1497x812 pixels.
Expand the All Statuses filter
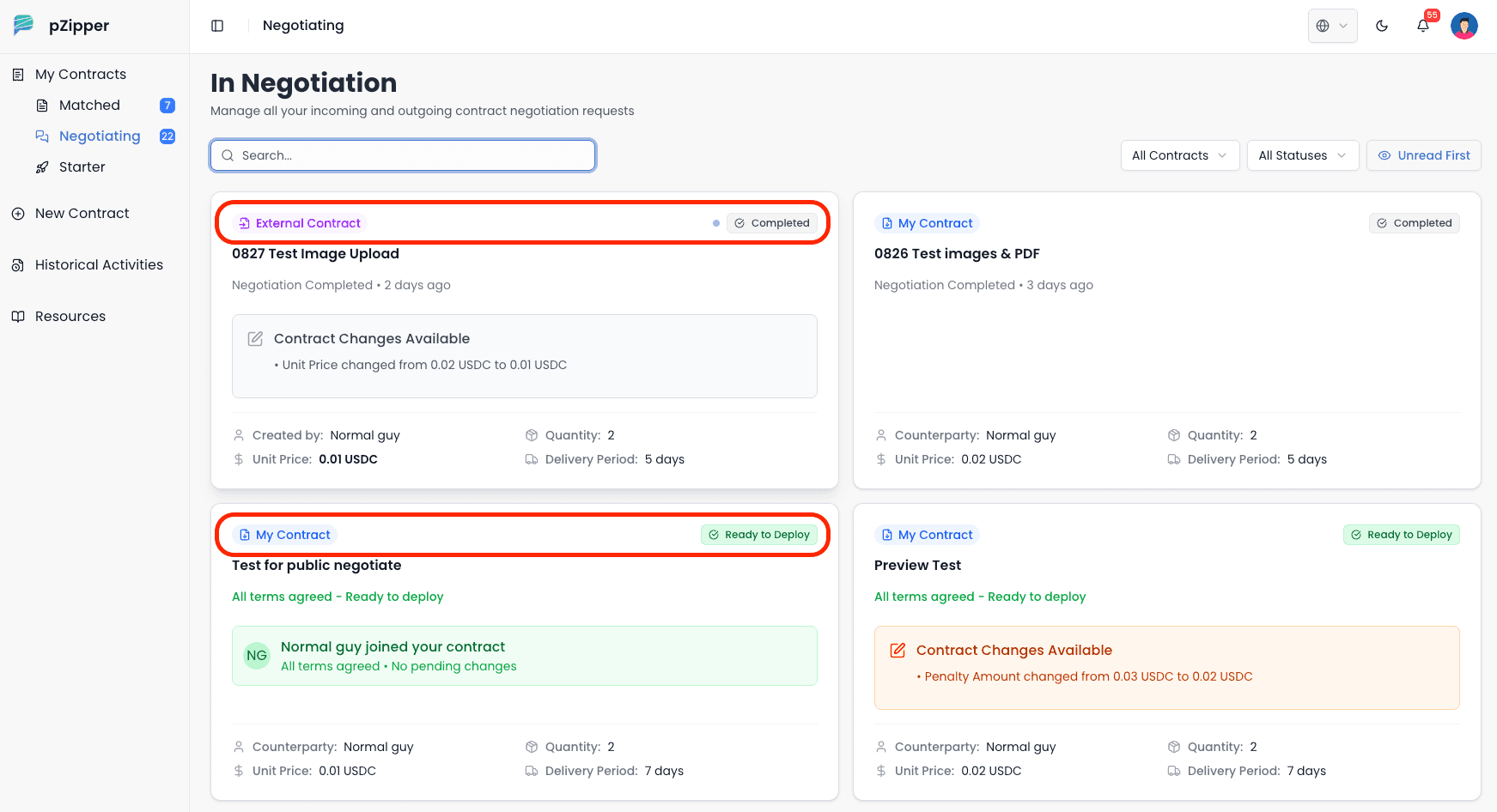coord(1302,155)
